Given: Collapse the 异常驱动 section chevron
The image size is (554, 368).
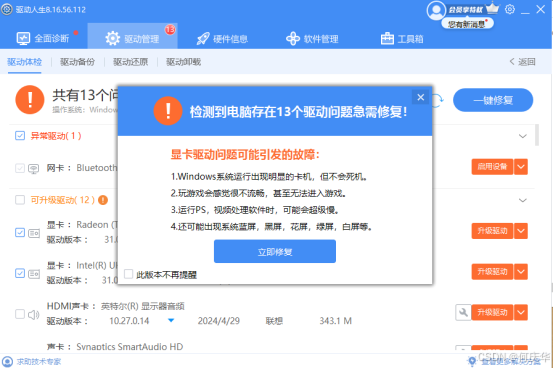Looking at the screenshot, I should pos(523,136).
